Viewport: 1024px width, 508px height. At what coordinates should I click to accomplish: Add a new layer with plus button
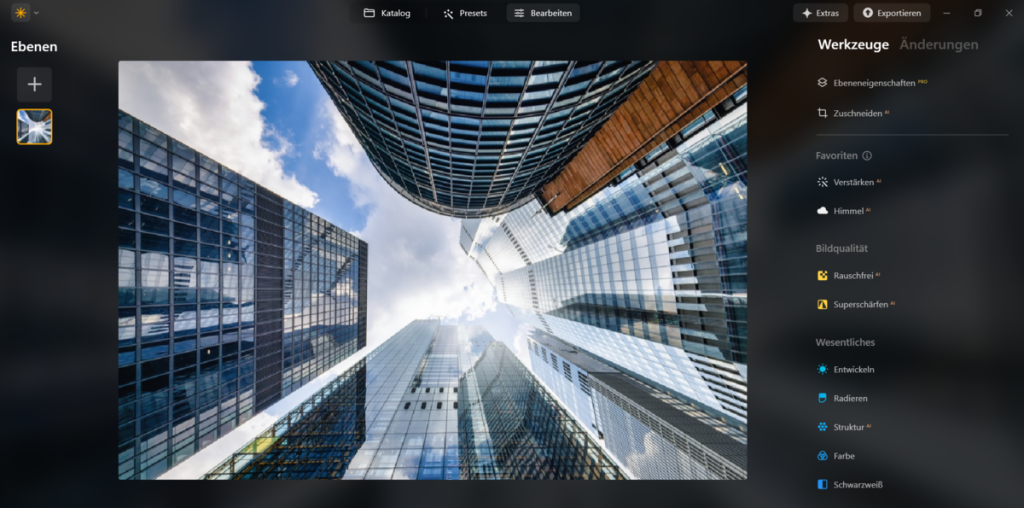pos(34,84)
